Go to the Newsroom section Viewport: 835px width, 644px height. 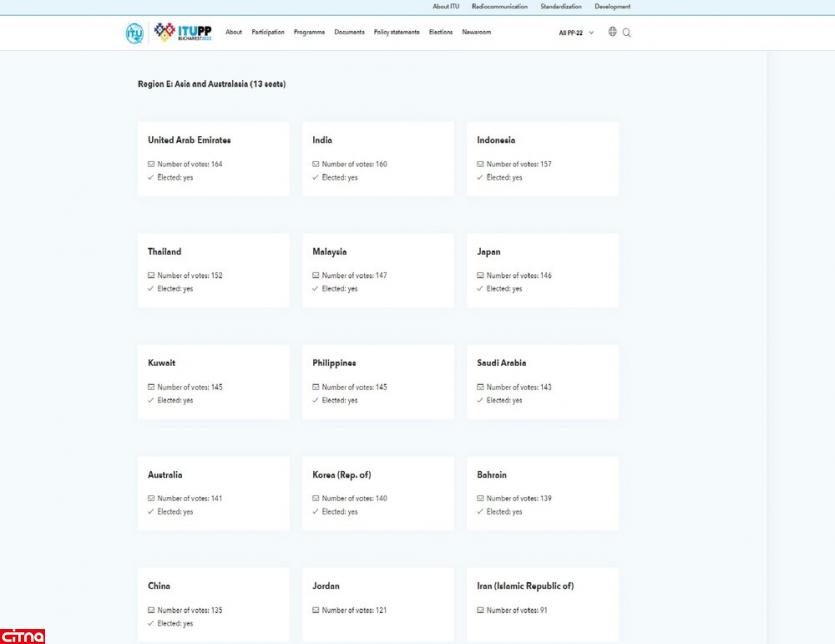coord(476,32)
